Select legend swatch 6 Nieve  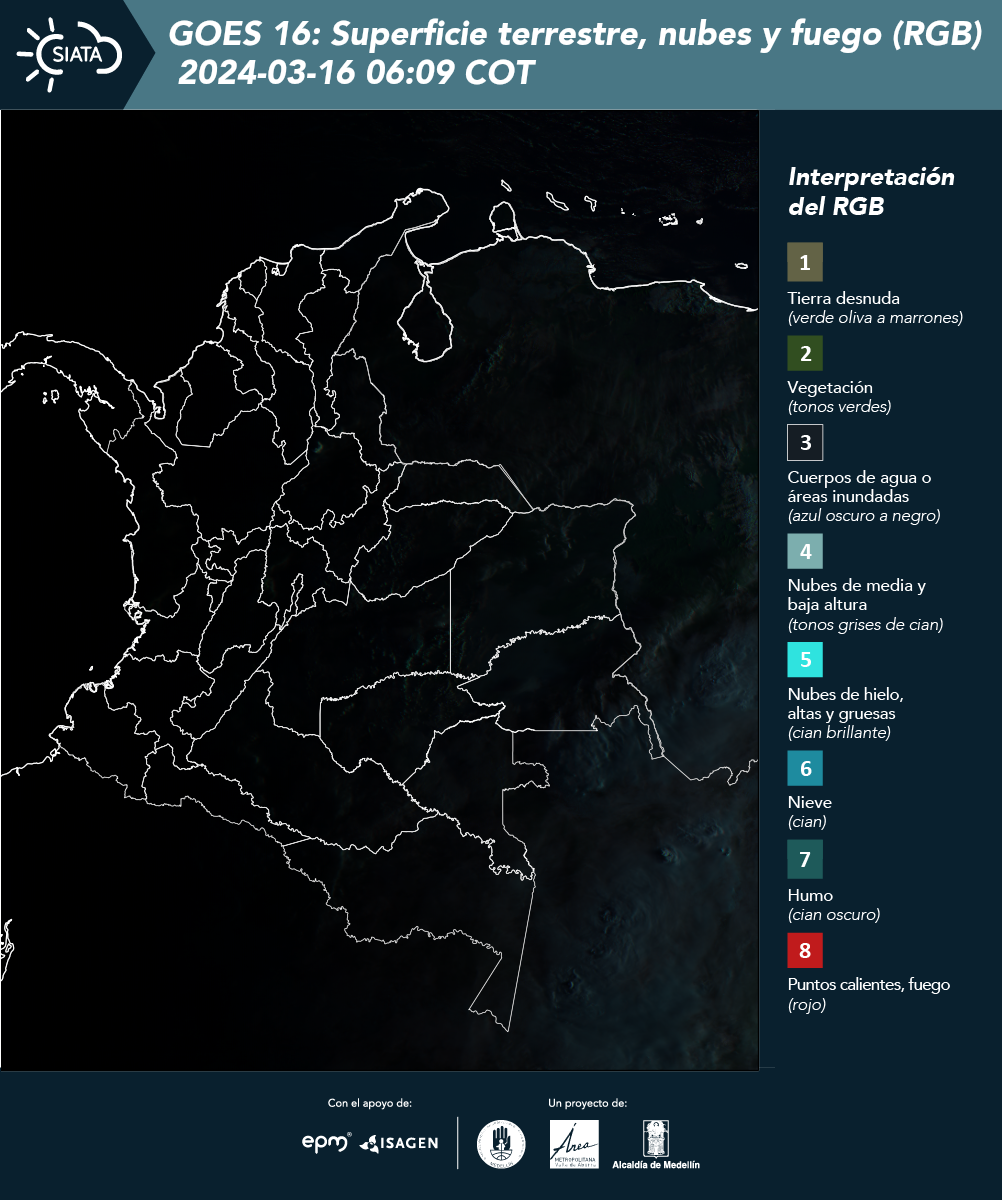coord(805,769)
